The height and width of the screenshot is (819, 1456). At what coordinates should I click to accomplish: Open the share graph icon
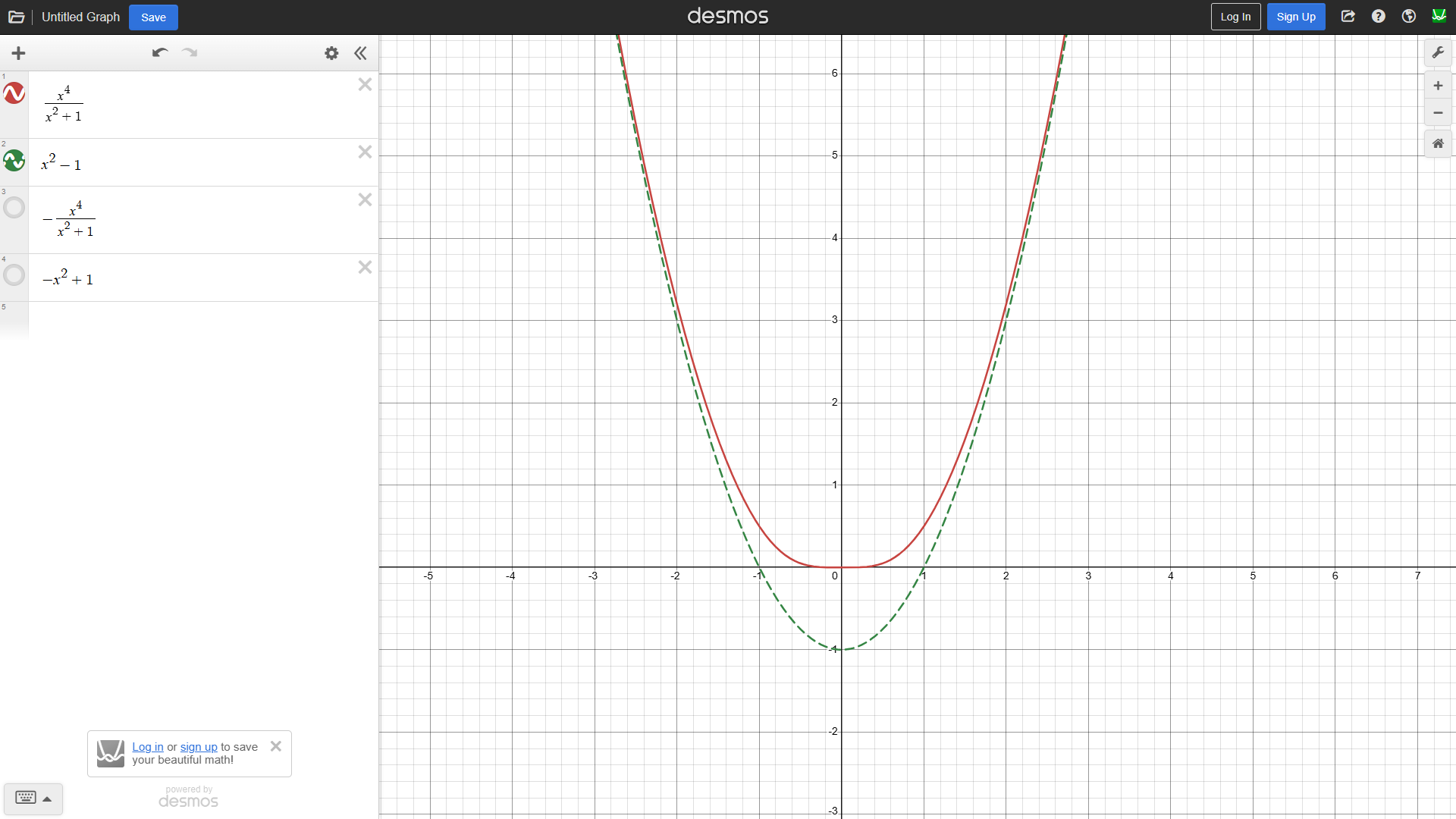[1348, 16]
